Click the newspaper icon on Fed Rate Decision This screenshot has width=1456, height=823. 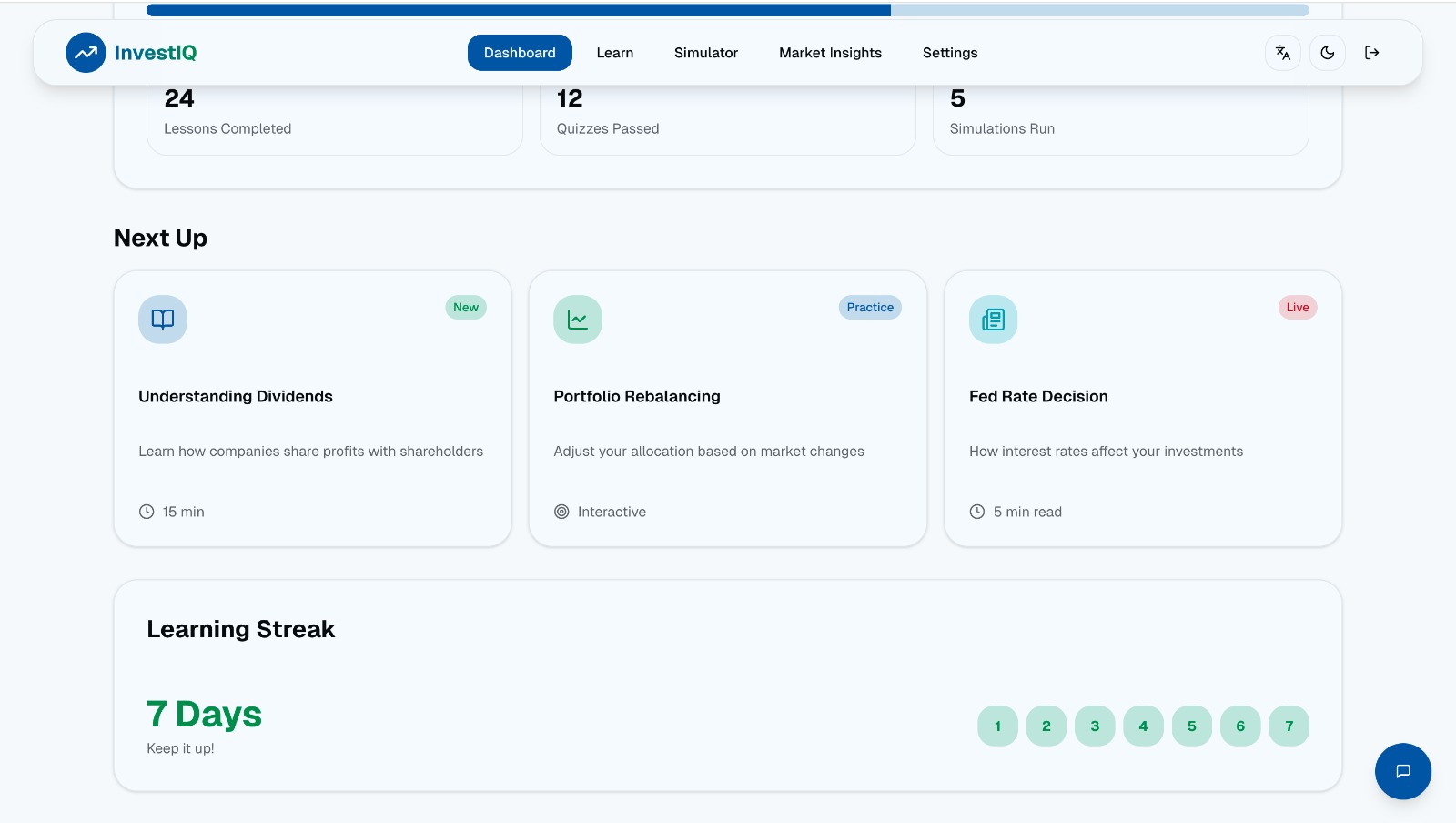(x=993, y=320)
